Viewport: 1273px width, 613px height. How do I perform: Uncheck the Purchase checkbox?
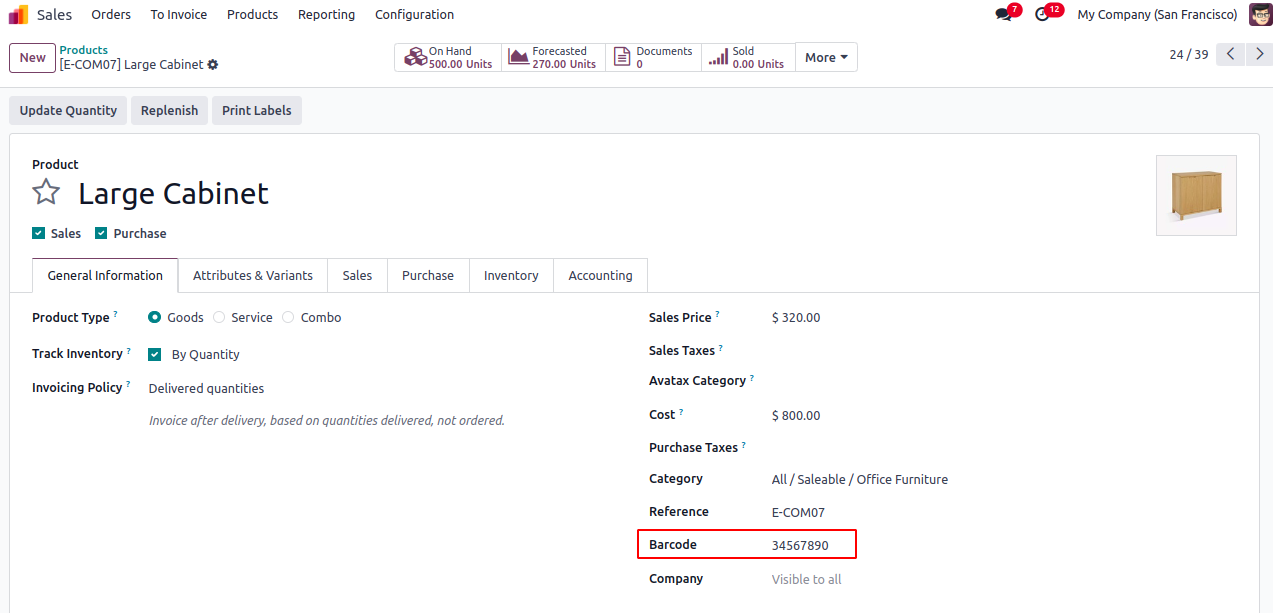[x=101, y=233]
